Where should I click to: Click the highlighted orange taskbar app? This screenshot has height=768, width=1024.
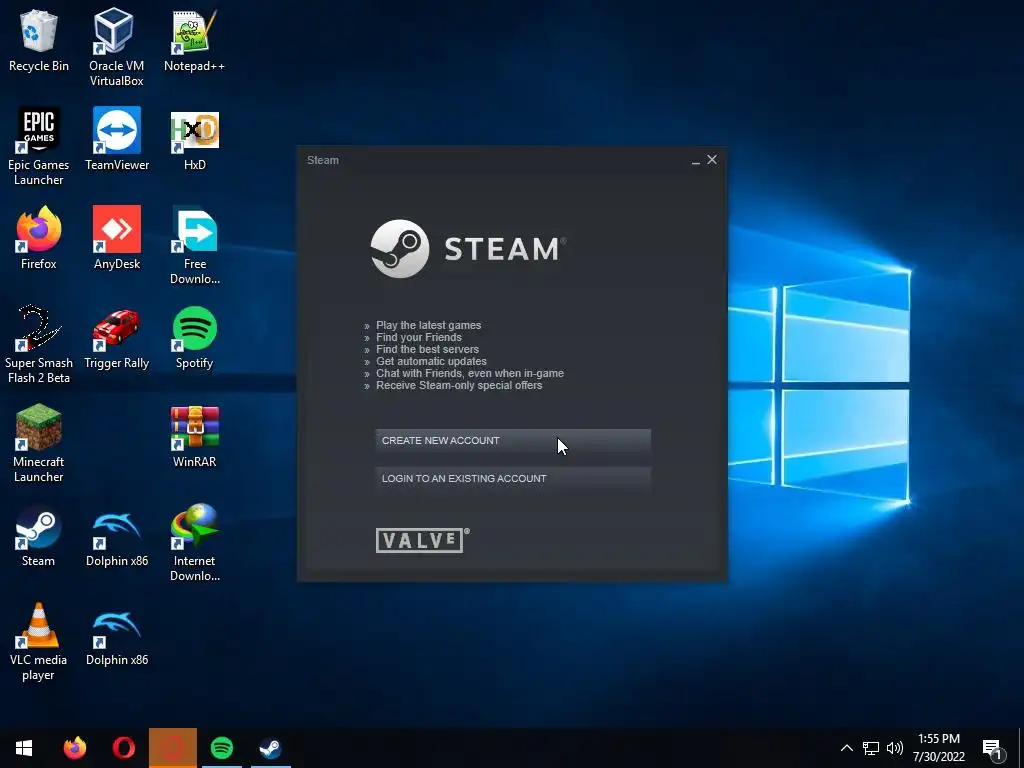[172, 748]
